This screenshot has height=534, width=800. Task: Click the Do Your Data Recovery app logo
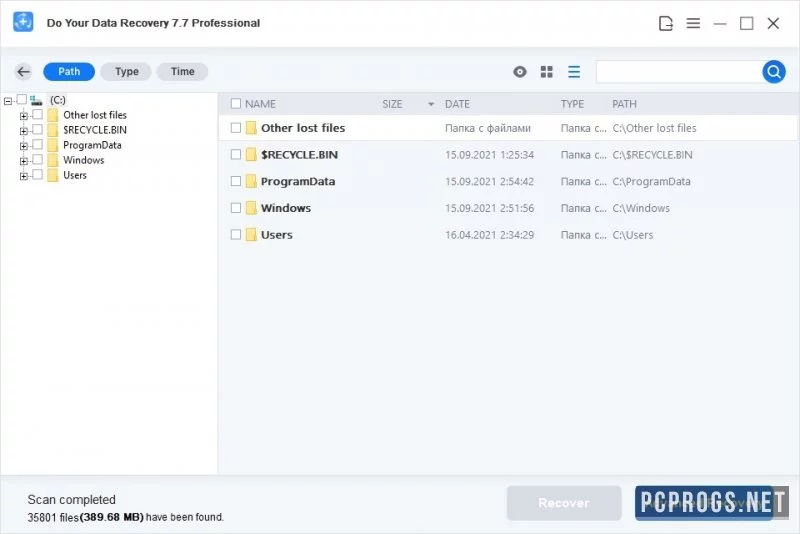(x=23, y=22)
